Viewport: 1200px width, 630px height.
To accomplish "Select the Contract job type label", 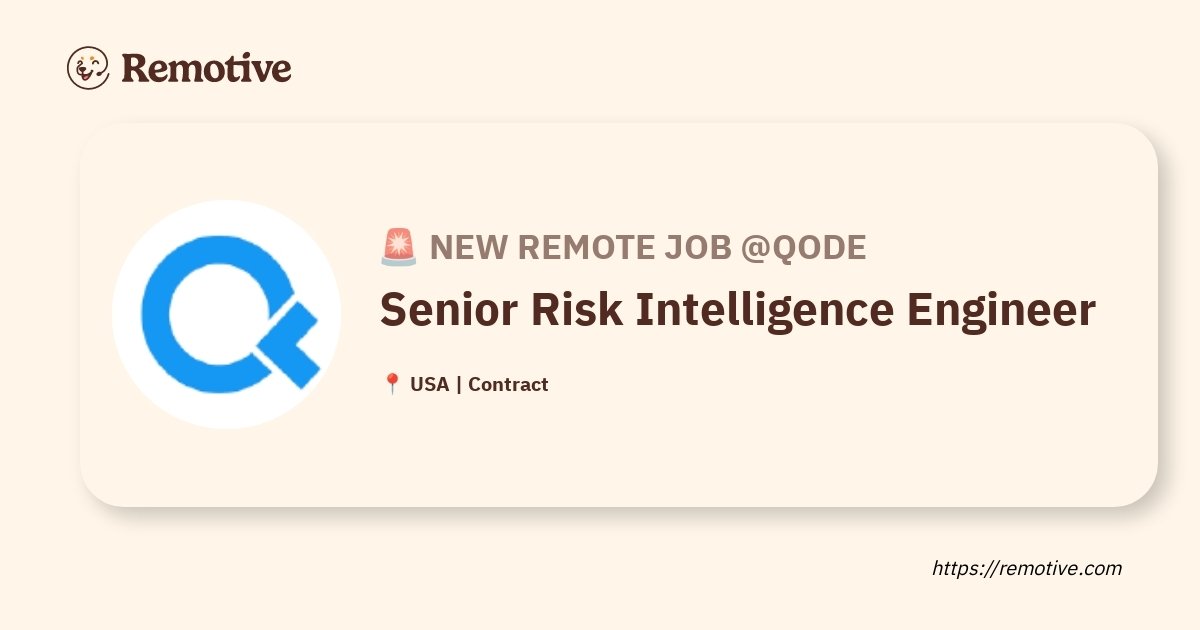I will 508,384.
